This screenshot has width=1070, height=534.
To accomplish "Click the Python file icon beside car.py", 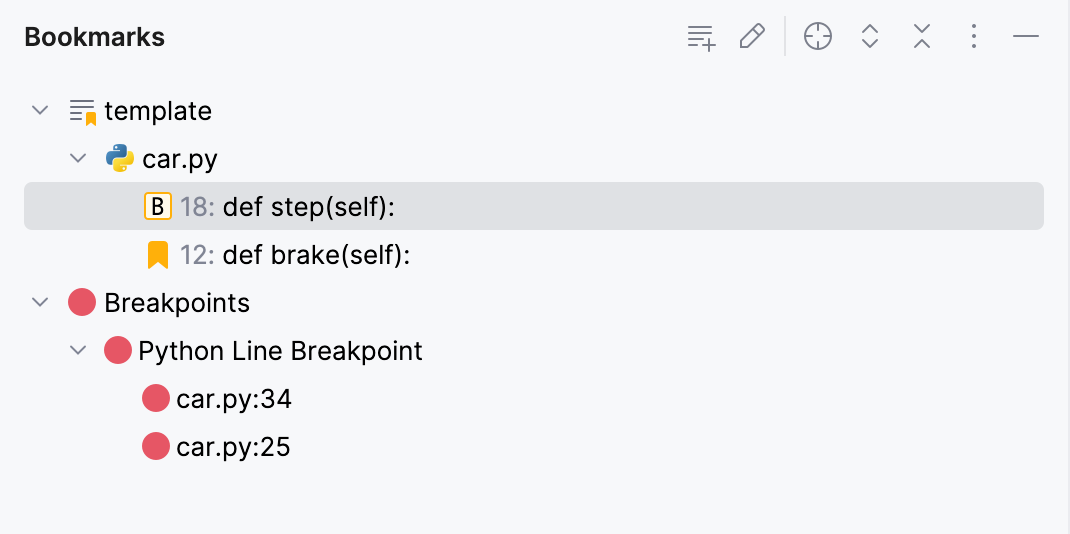I will [120, 159].
